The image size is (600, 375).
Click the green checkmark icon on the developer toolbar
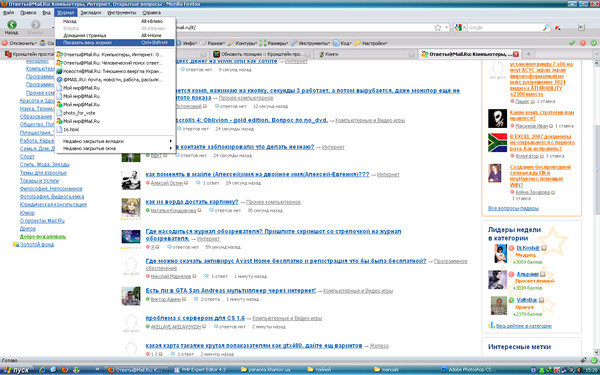572,43
